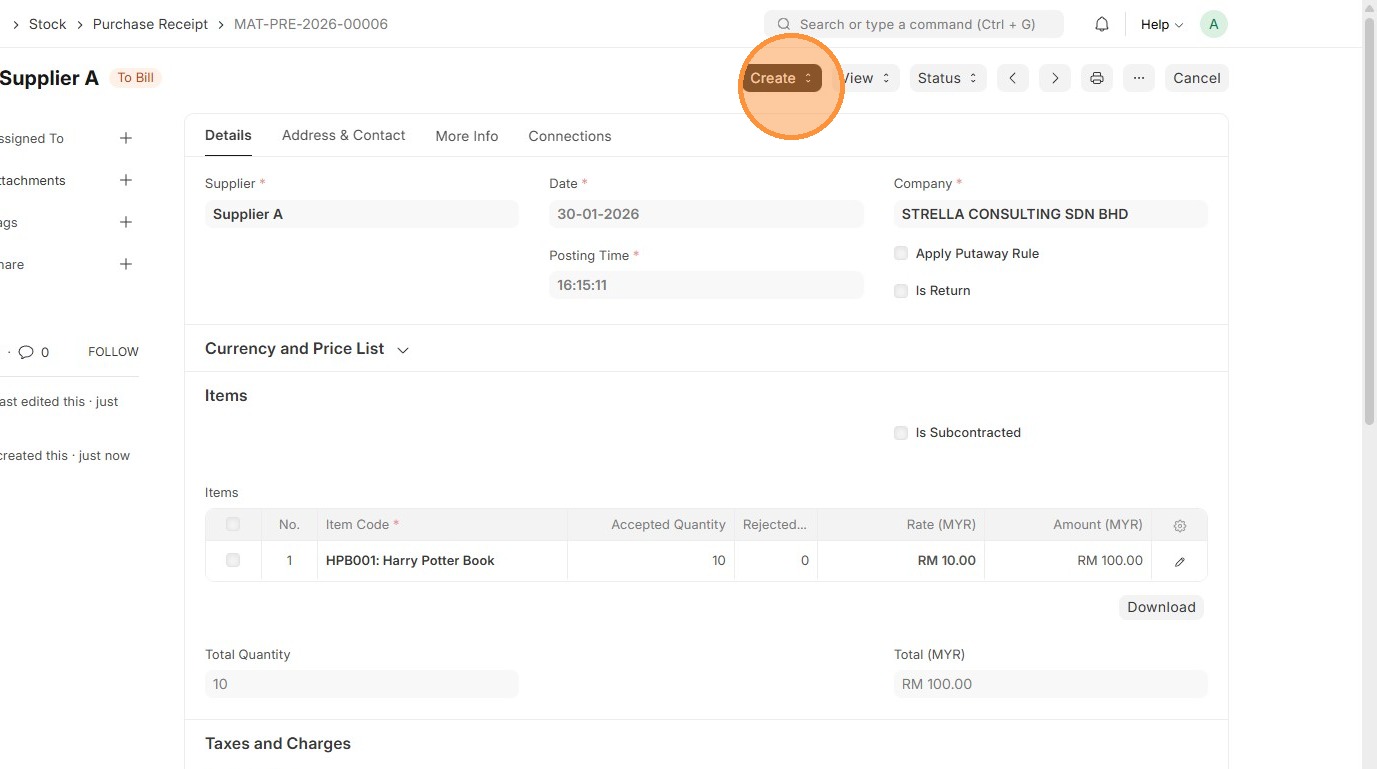The image size is (1377, 769).
Task: Go to next document arrow
Action: point(1055,78)
